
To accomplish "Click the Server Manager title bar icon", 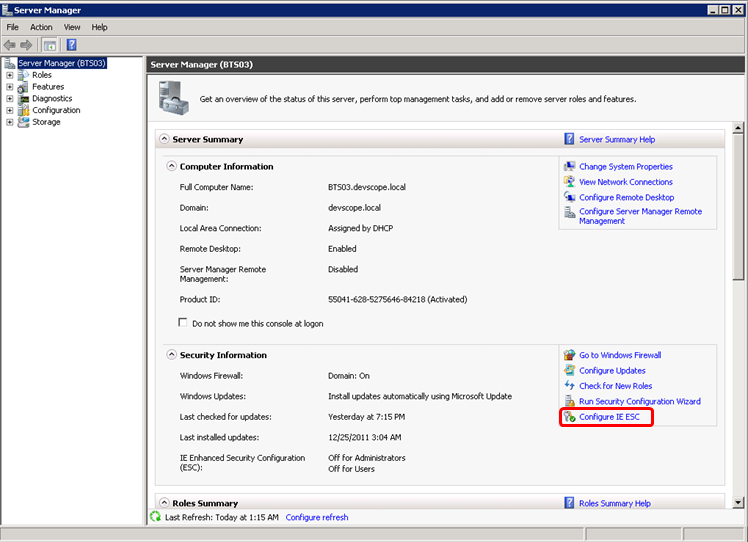I will 7,10.
